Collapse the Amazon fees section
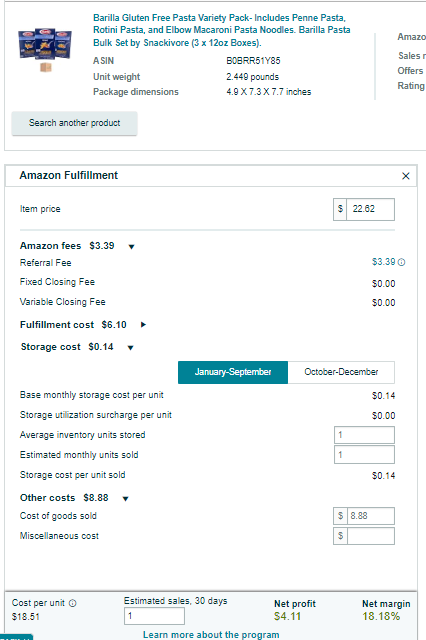The width and height of the screenshot is (426, 640). pyautogui.click(x=131, y=247)
